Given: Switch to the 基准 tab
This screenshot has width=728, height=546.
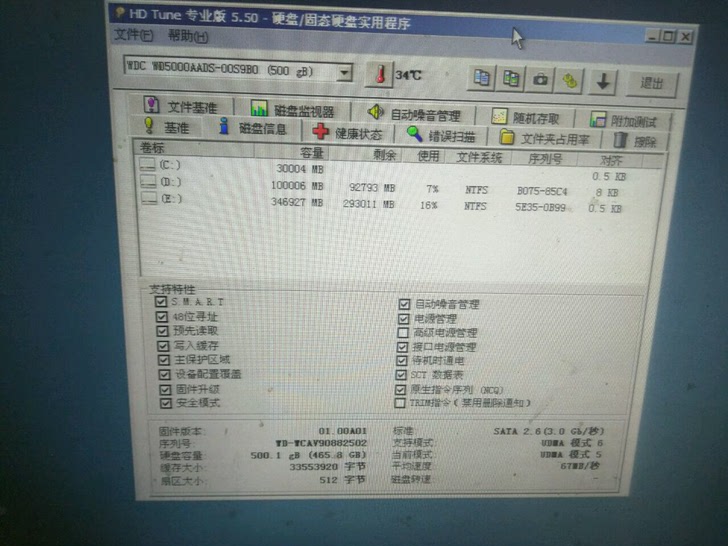Looking at the screenshot, I should [167, 126].
